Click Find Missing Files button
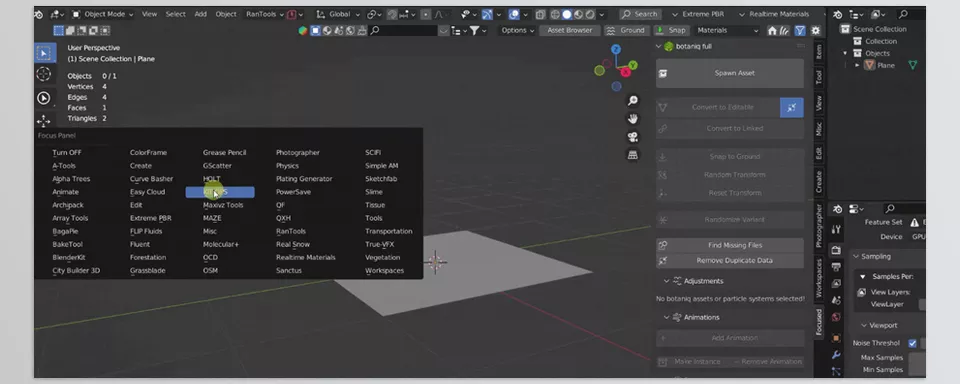The width and height of the screenshot is (960, 384). pyautogui.click(x=730, y=245)
